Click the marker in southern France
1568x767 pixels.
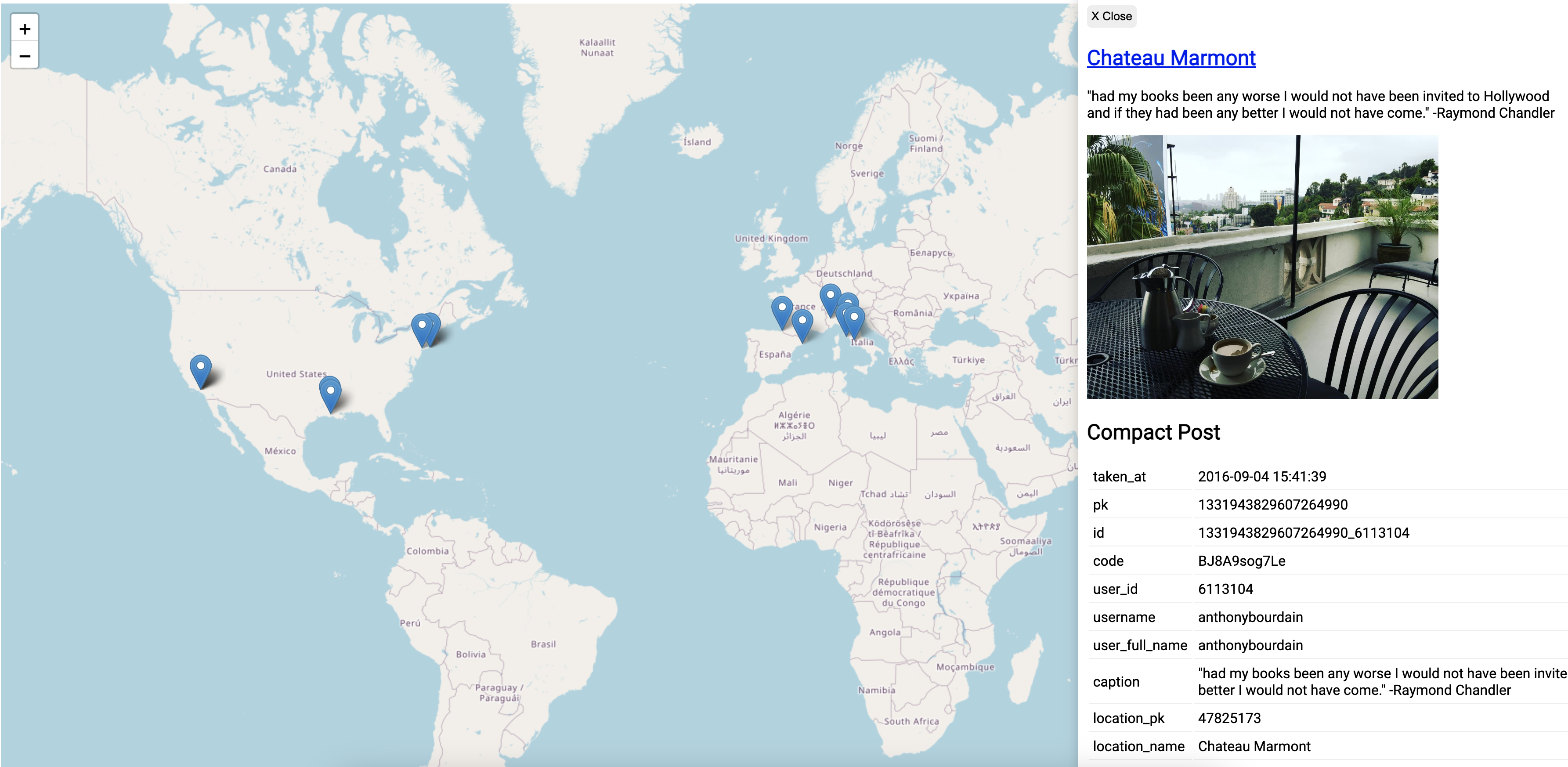802,322
